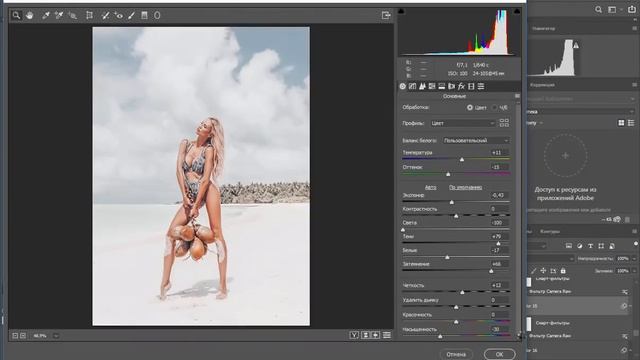Open the Профиль dropdown
640x360 pixels.
pos(463,123)
